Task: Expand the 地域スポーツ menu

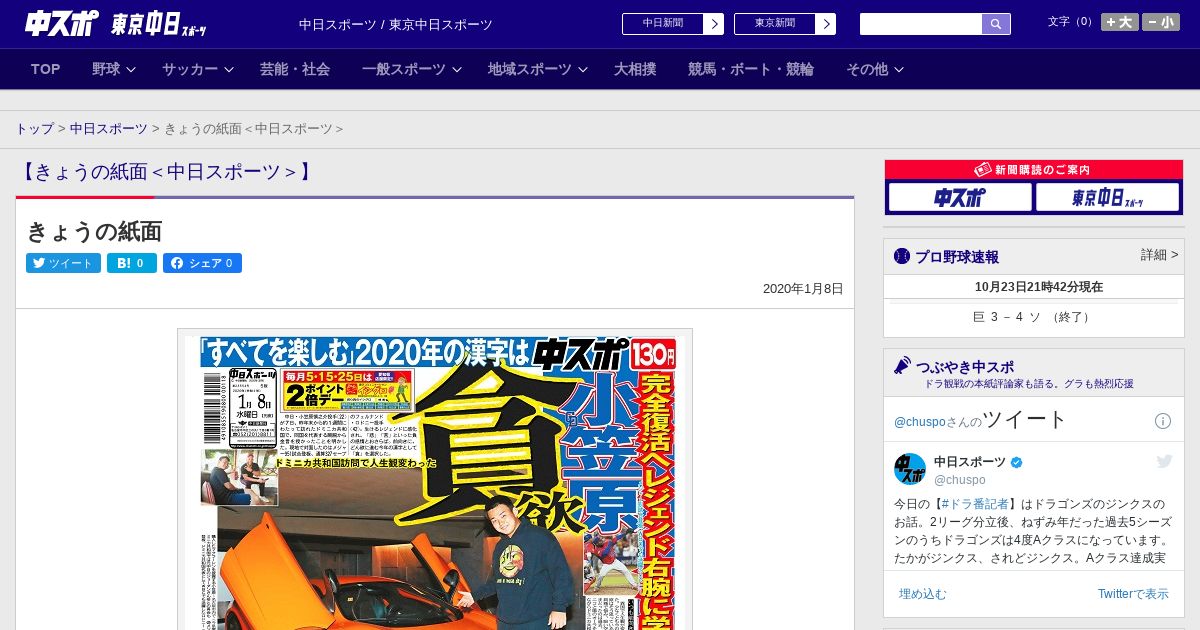Action: pyautogui.click(x=536, y=69)
